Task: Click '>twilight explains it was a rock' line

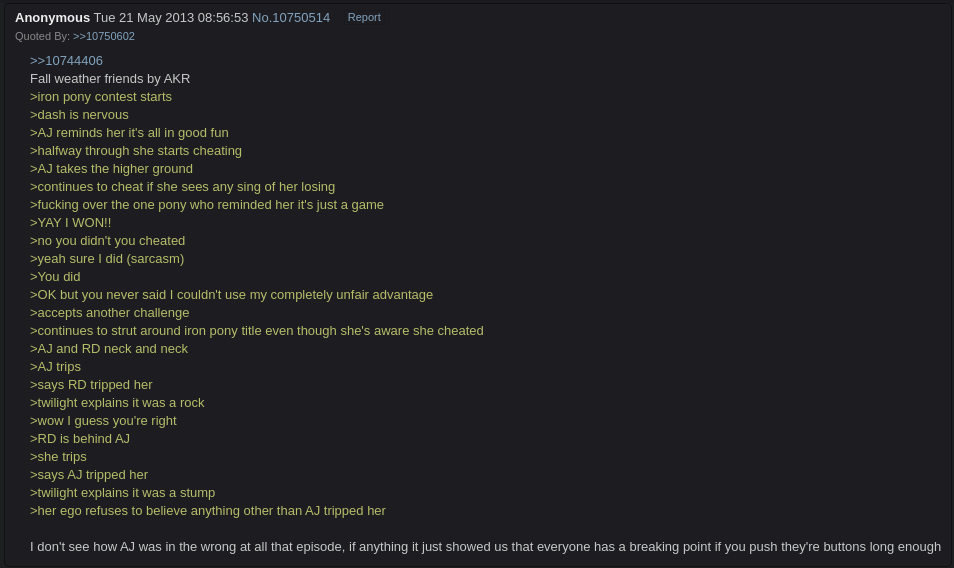Action: 117,403
